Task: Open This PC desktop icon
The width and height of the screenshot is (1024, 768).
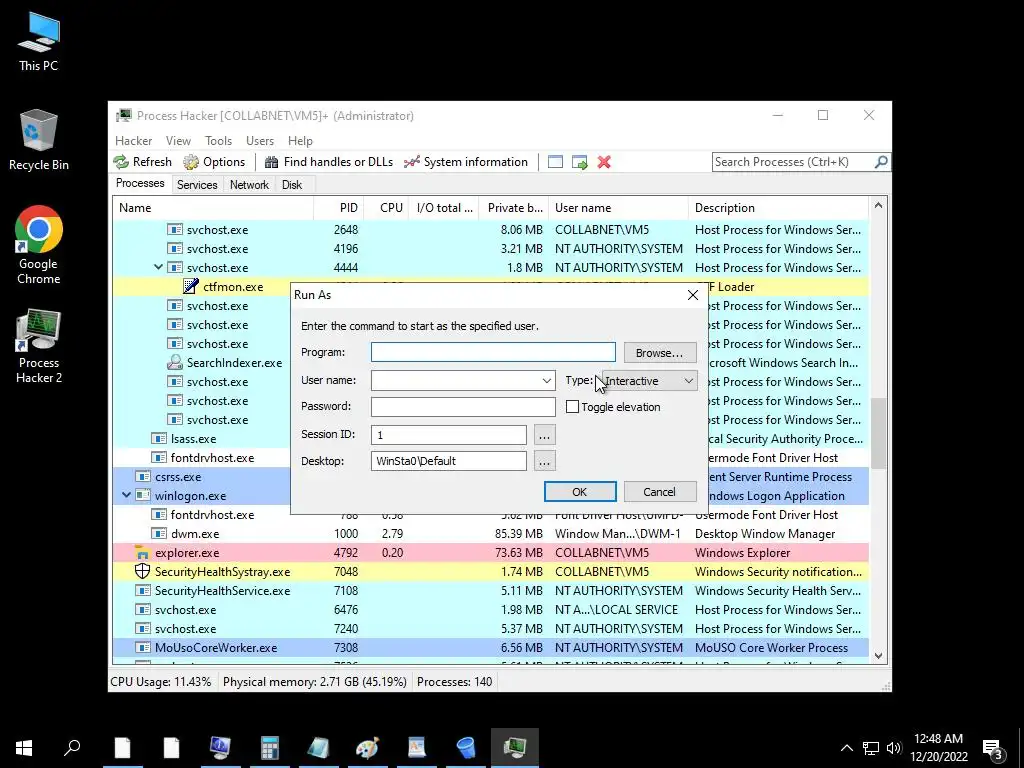Action: point(39,41)
